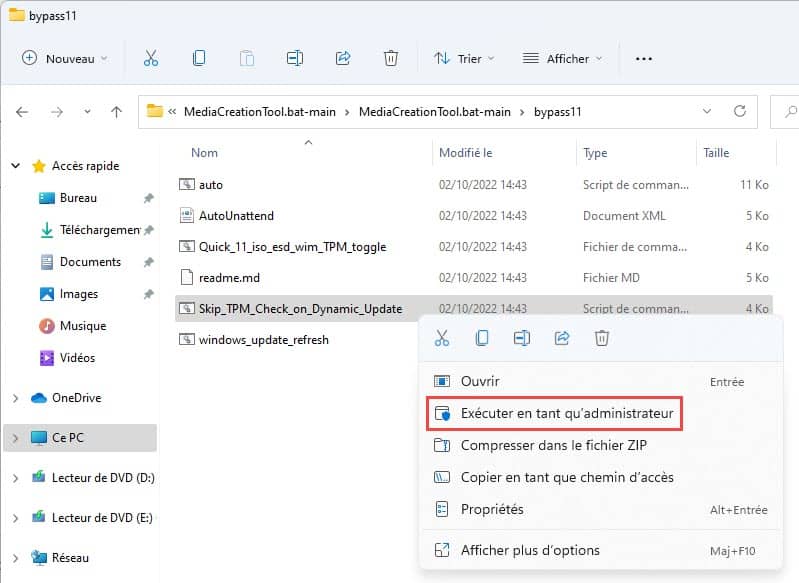The height and width of the screenshot is (583, 799).
Task: Click the Refresh button beside the address bar
Action: coord(740,112)
